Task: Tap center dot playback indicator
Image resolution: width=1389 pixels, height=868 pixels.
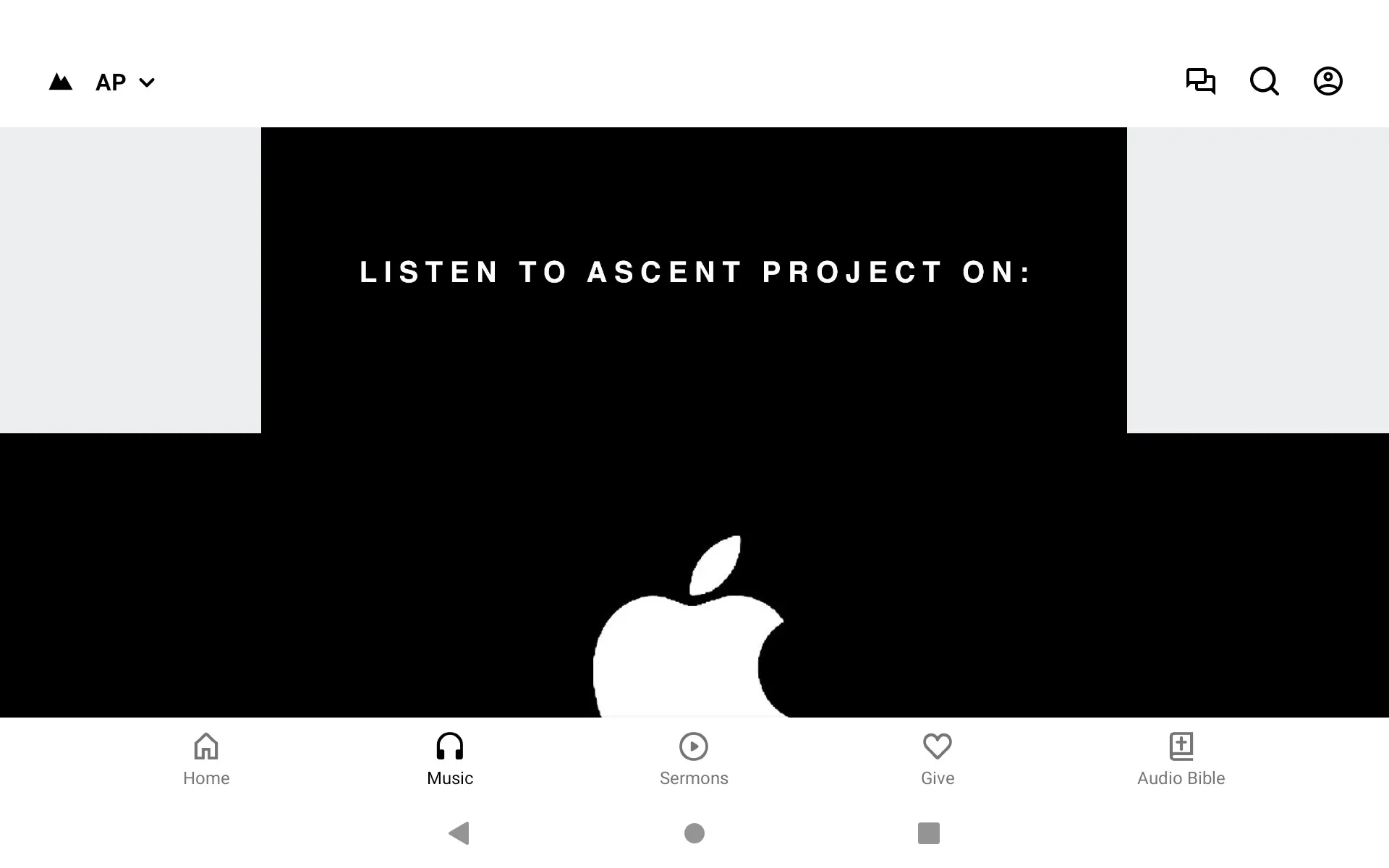Action: point(694,833)
